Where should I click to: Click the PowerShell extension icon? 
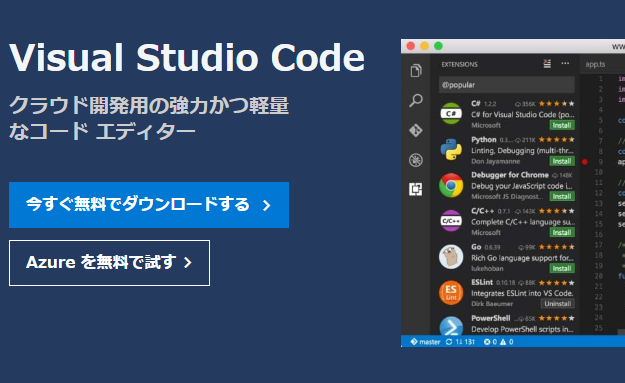451,326
